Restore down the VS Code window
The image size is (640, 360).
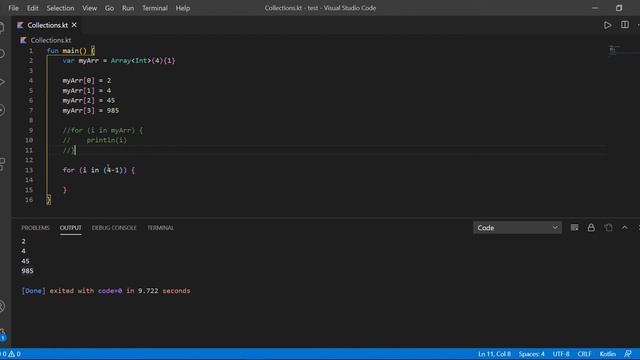point(619,8)
